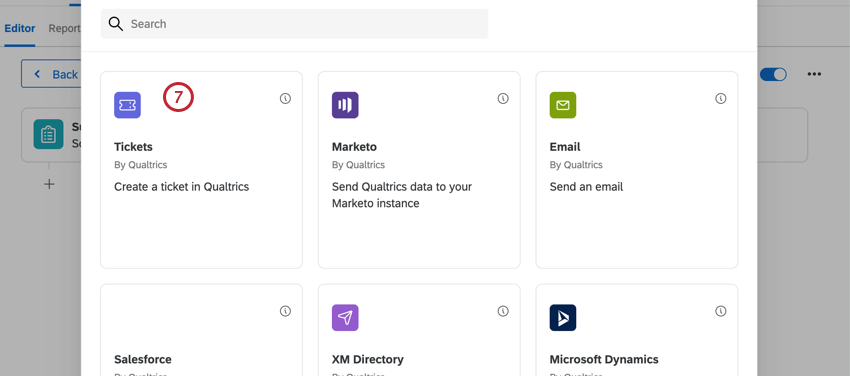850x376 pixels.
Task: Click the Microsoft Dynamics logo icon
Action: pyautogui.click(x=563, y=317)
